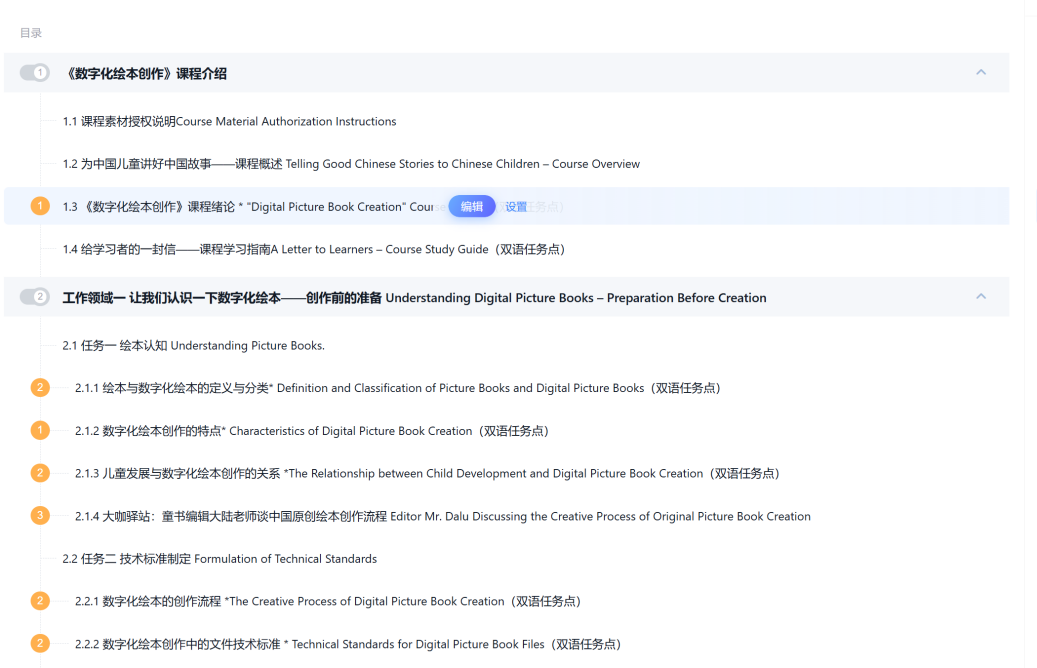Click the orange task-count badge for 2.1.2
Screen dimensions: 1037x668
pos(40,431)
